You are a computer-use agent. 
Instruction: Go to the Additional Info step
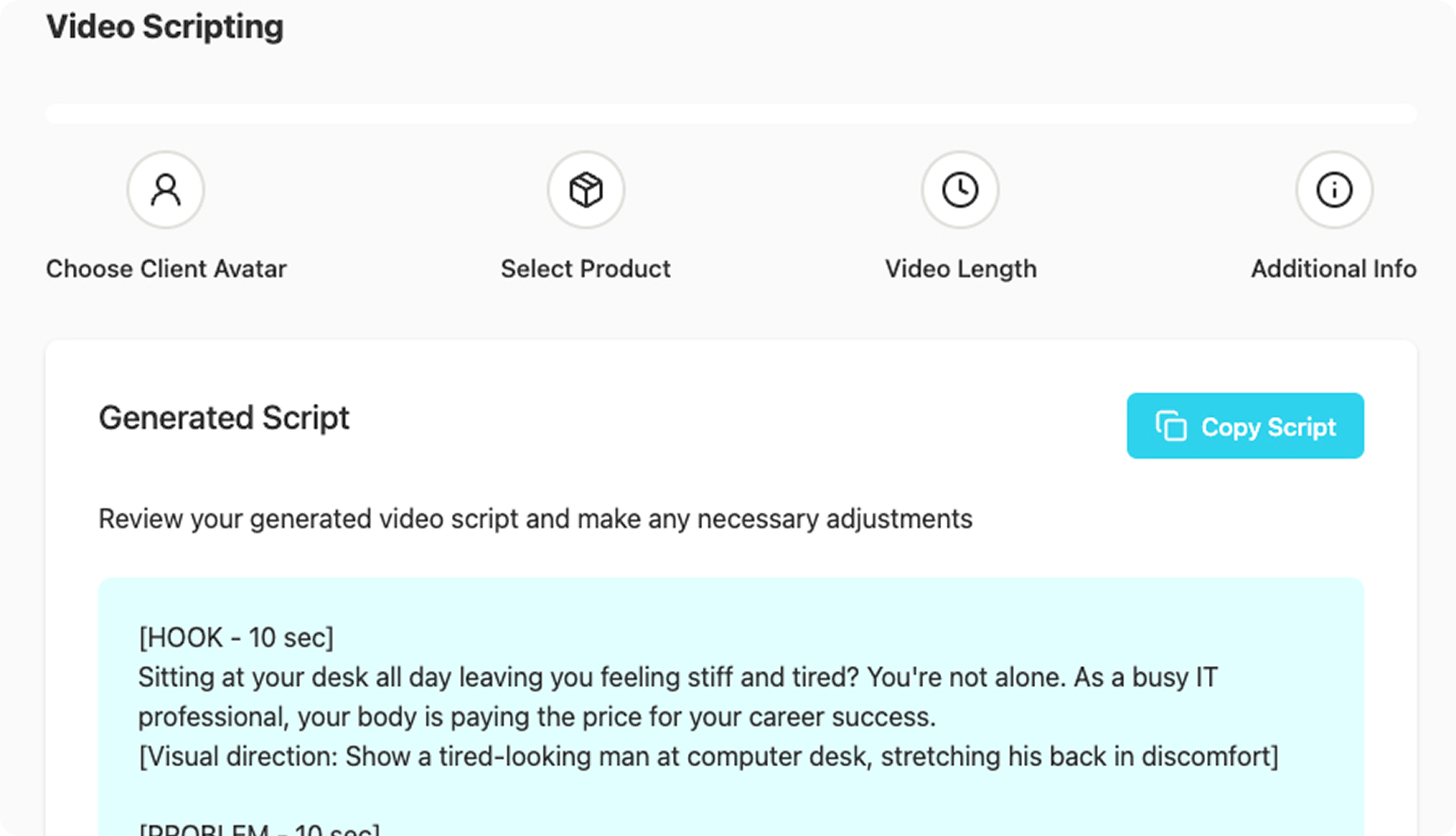1334,268
